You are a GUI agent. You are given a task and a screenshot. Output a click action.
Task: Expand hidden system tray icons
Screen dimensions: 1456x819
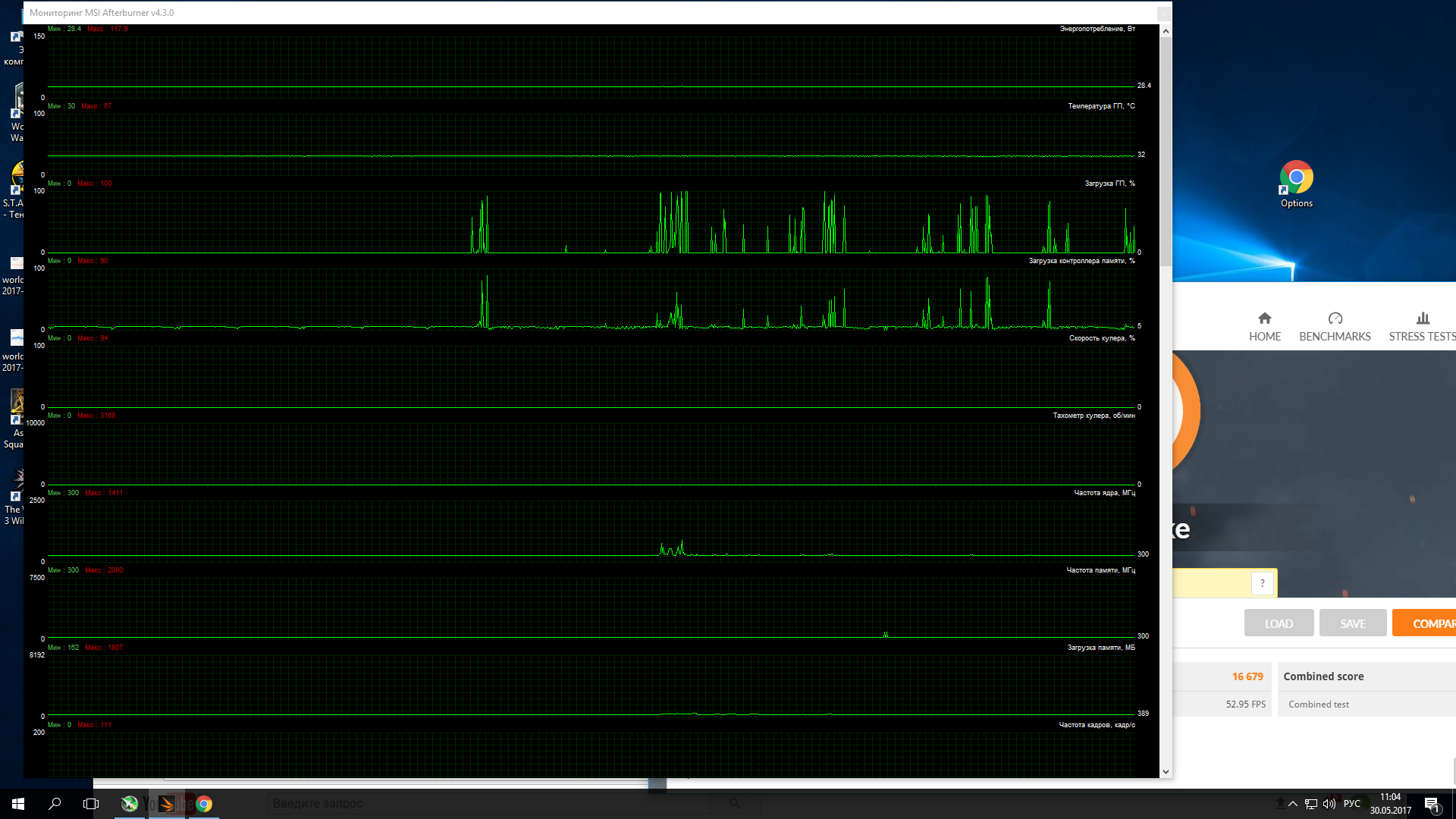click(1293, 804)
